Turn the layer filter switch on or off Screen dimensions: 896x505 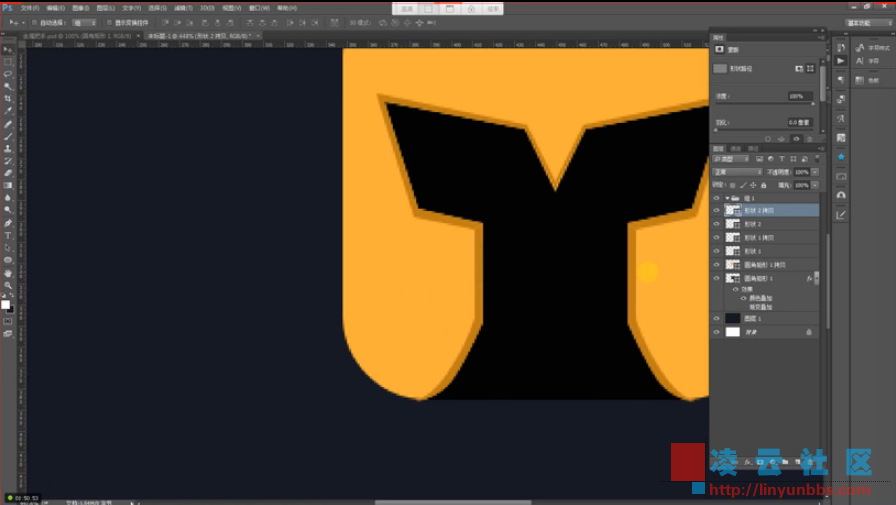click(x=817, y=158)
